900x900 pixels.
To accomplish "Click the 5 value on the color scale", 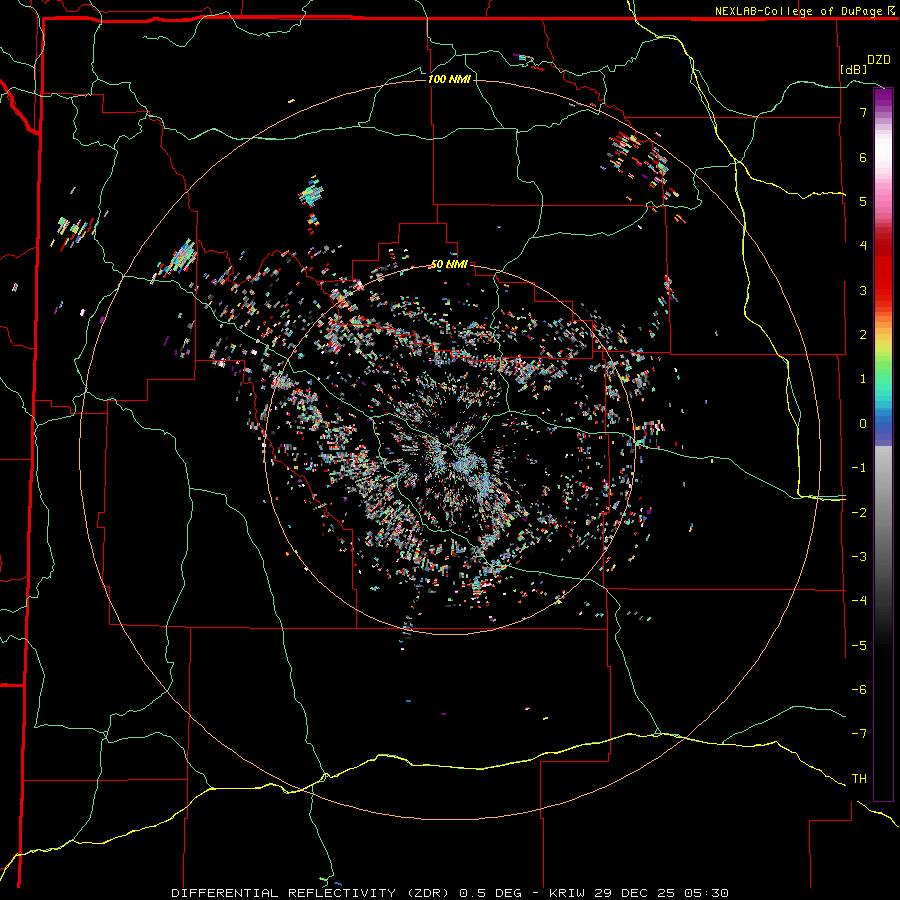I will click(x=863, y=201).
